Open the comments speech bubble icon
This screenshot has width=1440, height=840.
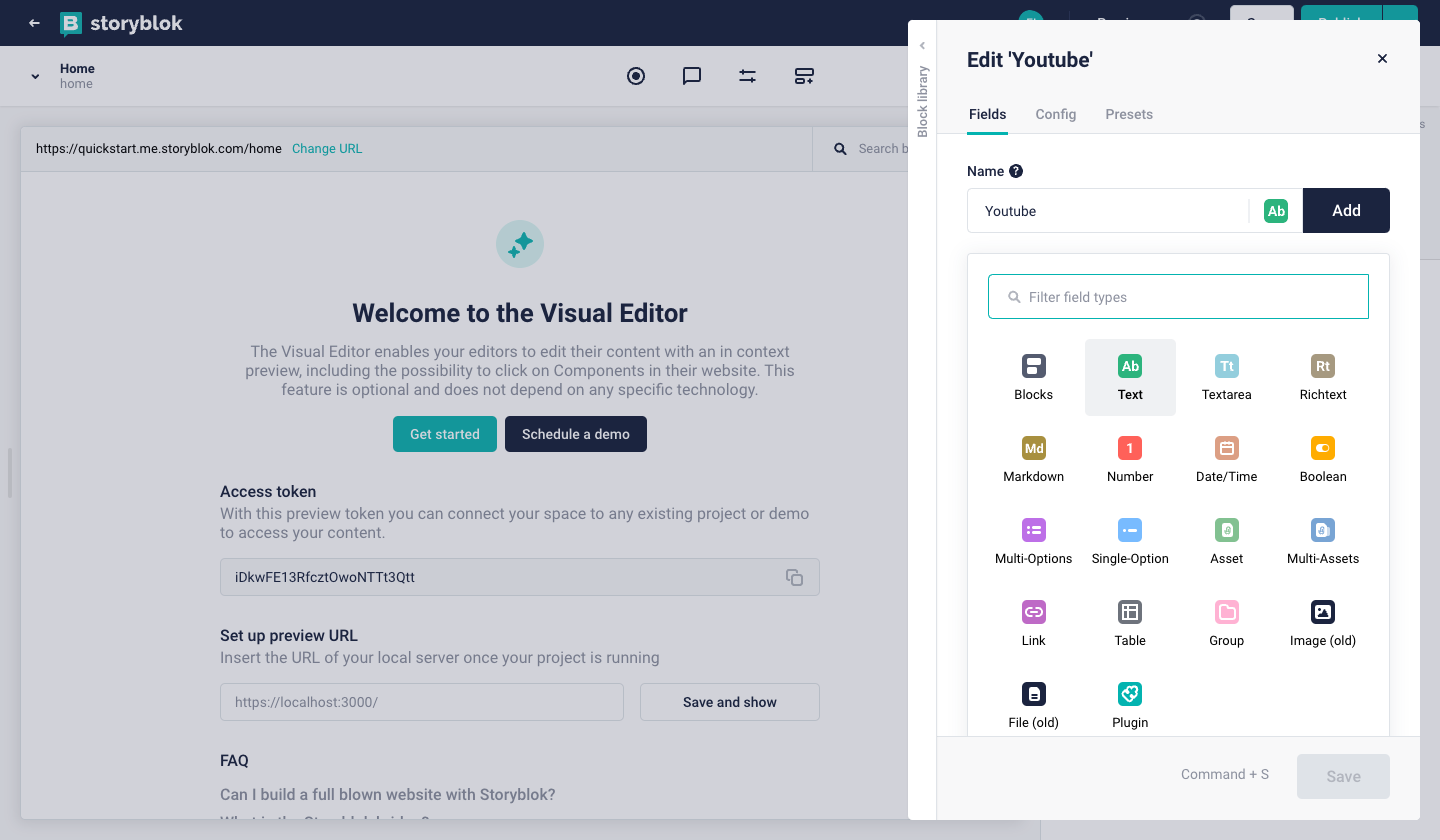pos(692,76)
